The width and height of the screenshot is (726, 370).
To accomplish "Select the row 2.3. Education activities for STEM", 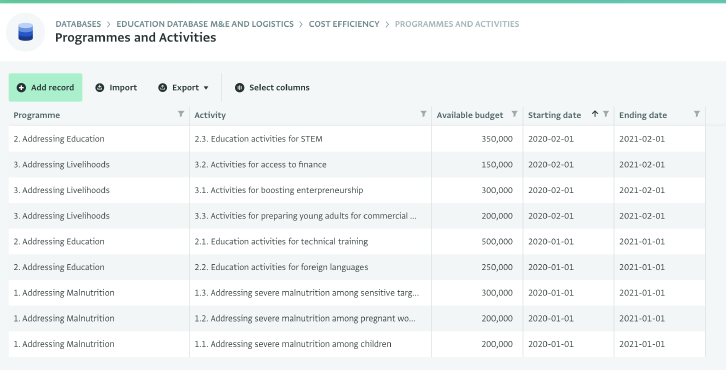I will click(357, 139).
